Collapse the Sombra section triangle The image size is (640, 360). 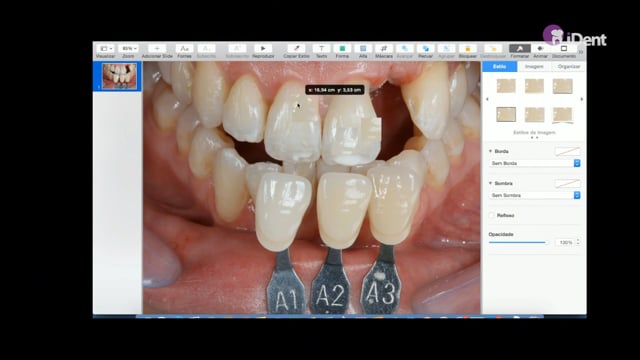(x=490, y=183)
